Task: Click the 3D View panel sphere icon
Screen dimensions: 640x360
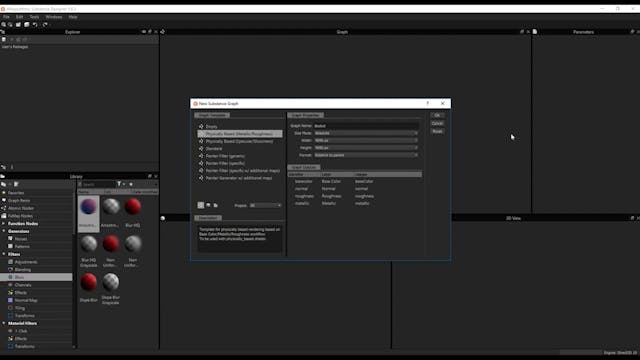Action: click(x=163, y=218)
